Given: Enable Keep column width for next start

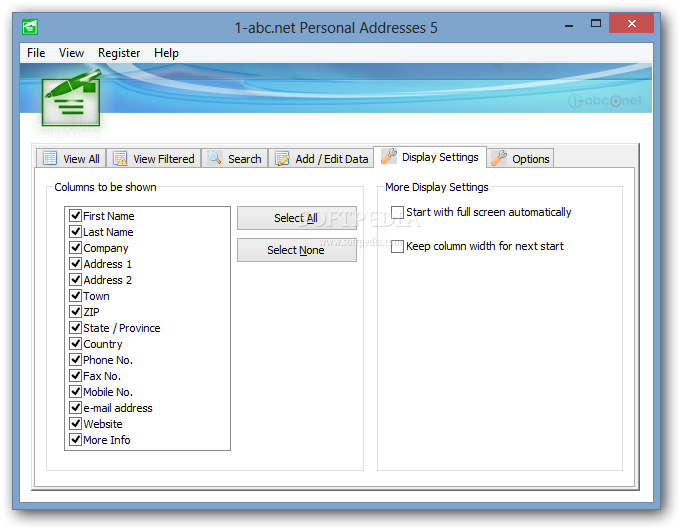Looking at the screenshot, I should coord(397,246).
